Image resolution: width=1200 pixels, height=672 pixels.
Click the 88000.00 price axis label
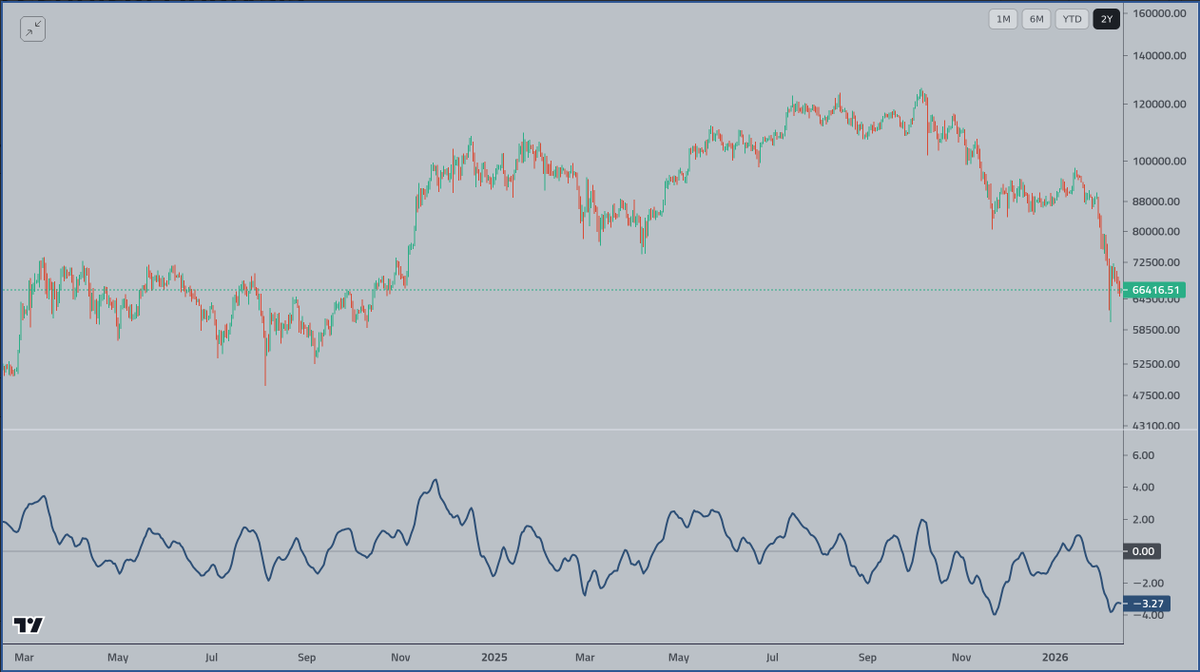(1158, 201)
